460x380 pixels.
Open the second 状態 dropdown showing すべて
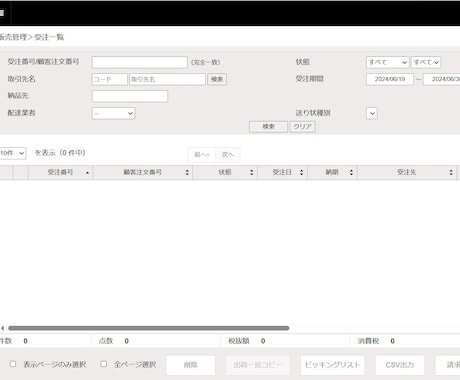(x=426, y=62)
